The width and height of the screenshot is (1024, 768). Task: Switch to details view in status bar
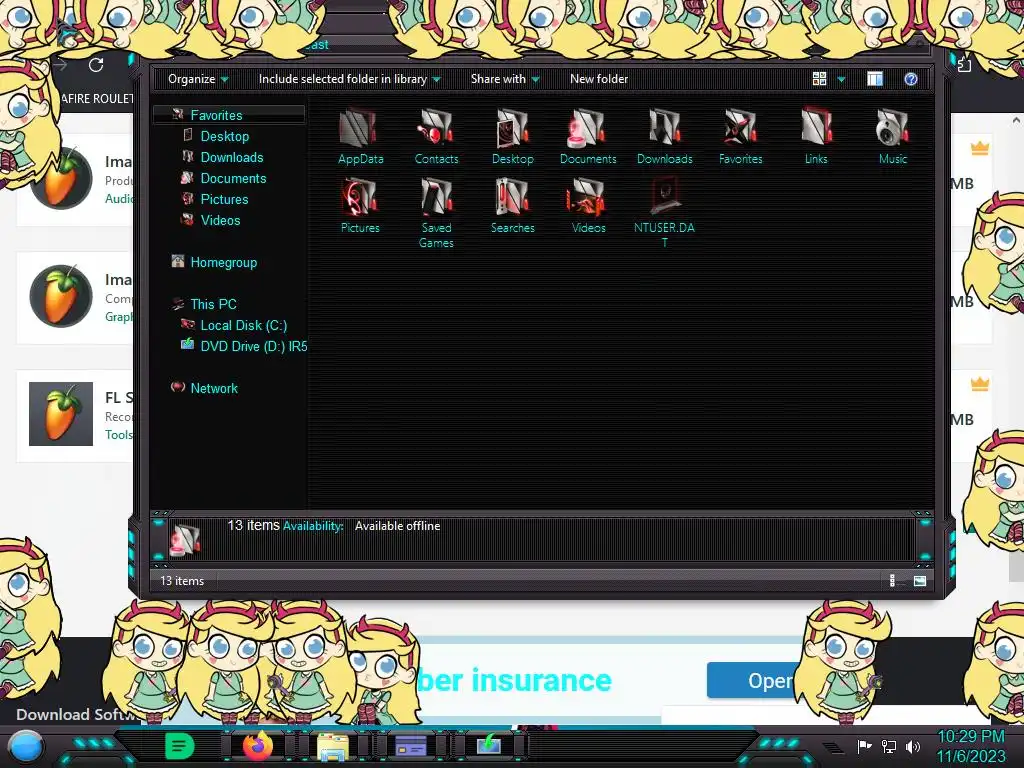[893, 581]
